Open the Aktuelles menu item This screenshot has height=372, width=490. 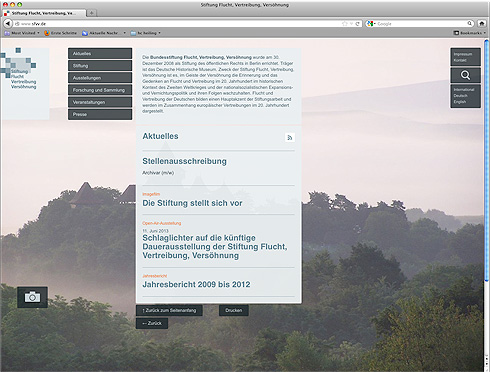100,53
